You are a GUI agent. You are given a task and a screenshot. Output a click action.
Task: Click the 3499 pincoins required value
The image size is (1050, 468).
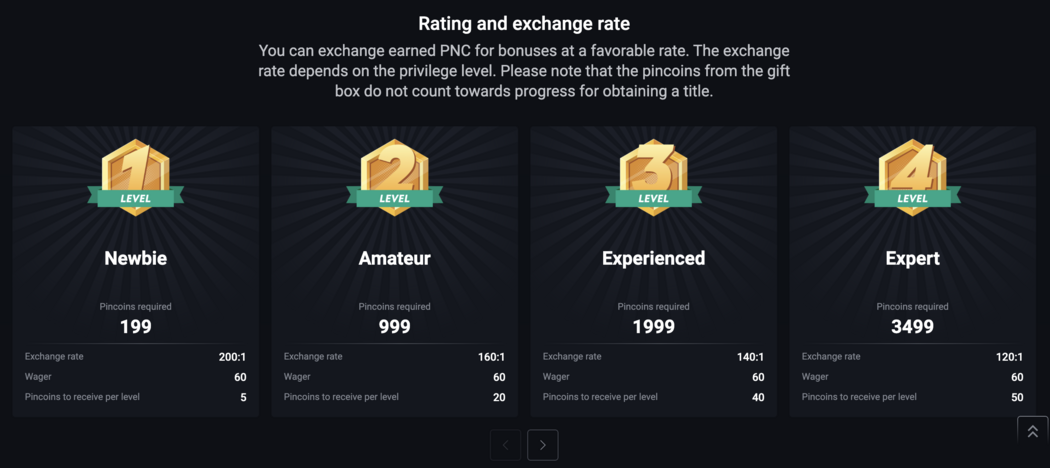(x=912, y=326)
